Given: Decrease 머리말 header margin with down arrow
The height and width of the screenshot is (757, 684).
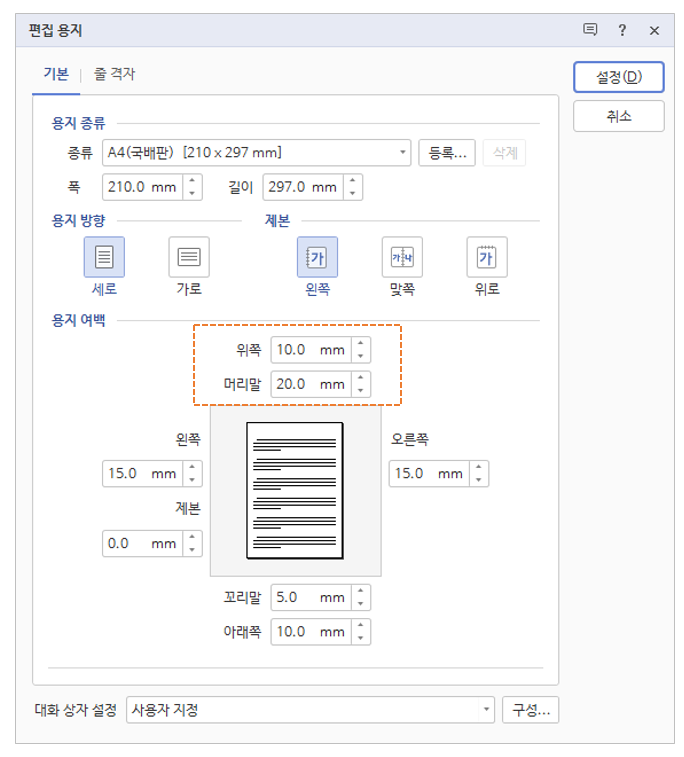Looking at the screenshot, I should 361,391.
